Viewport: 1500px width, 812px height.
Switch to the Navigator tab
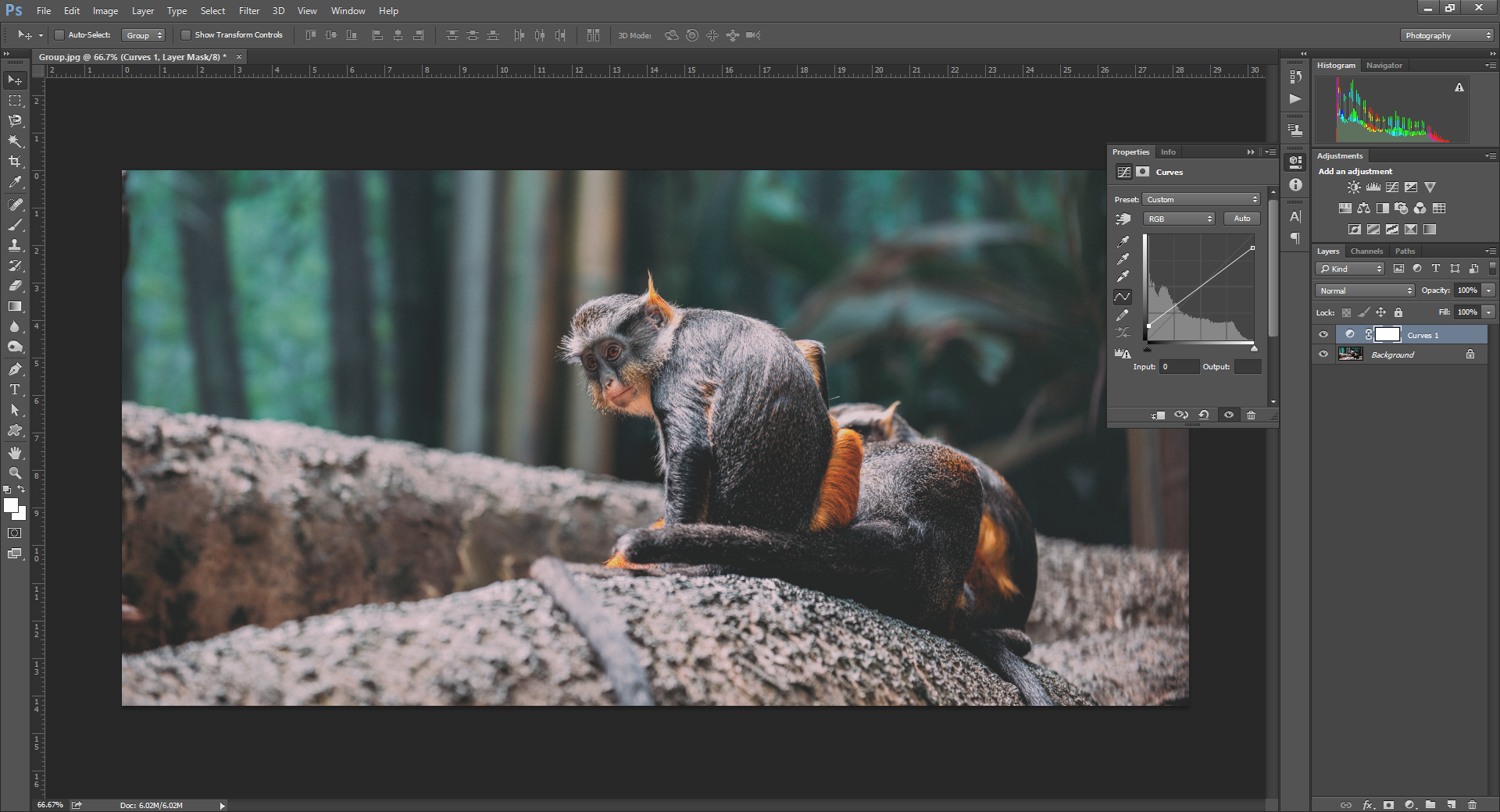pyautogui.click(x=1384, y=66)
